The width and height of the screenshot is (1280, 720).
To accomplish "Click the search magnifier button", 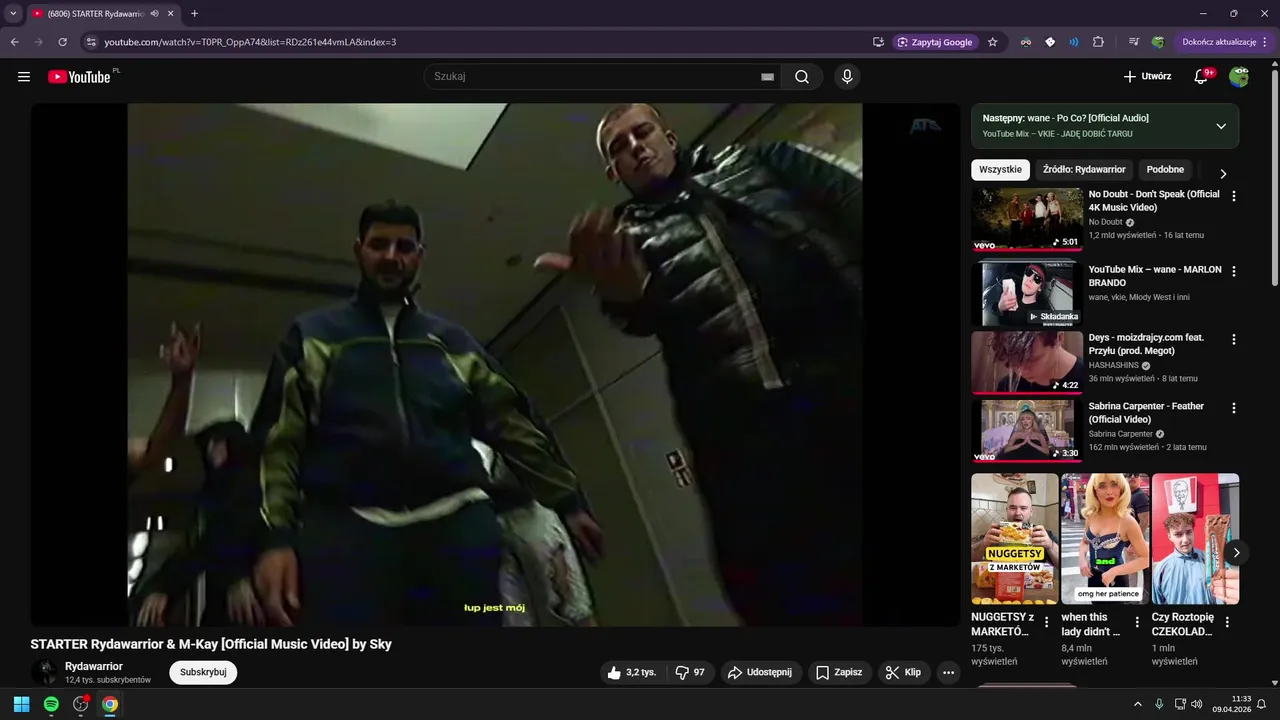I will [802, 77].
